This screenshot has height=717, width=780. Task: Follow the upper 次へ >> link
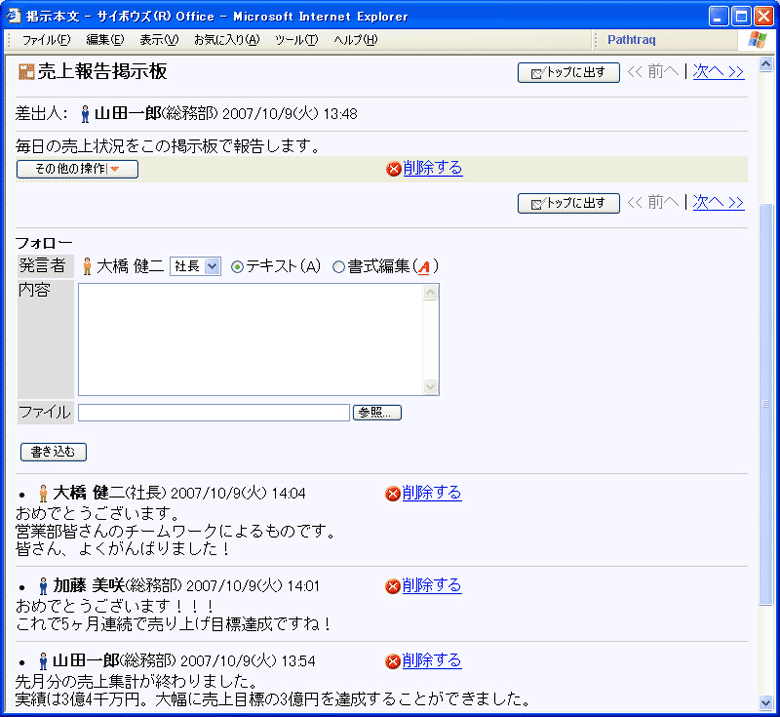718,72
